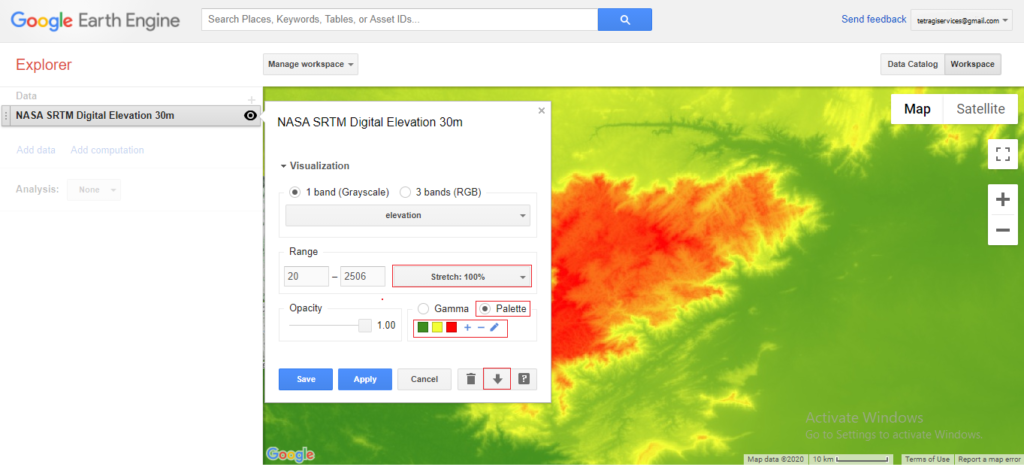Click the Explorer heading

(x=44, y=65)
